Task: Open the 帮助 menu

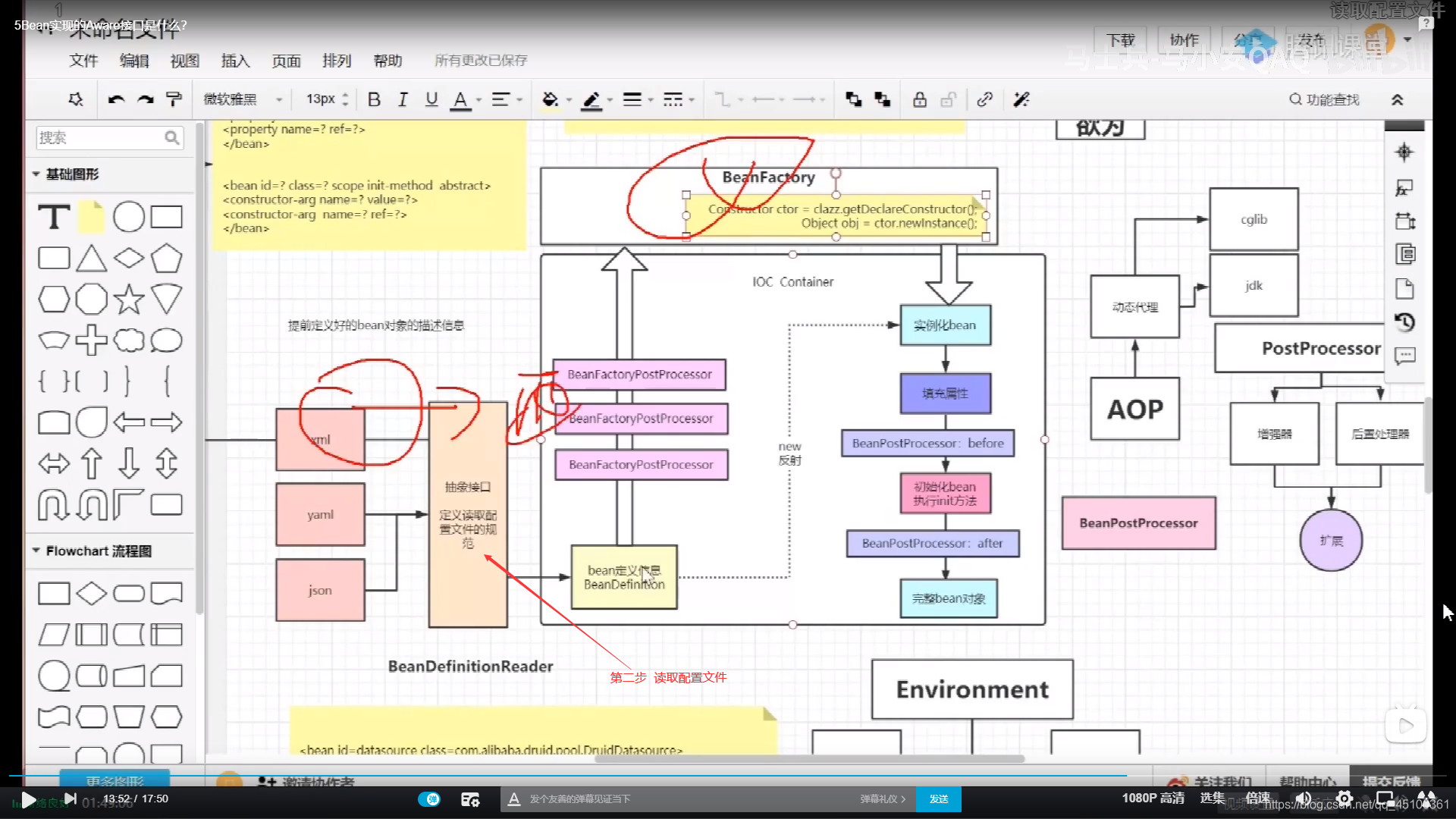Action: pyautogui.click(x=388, y=61)
